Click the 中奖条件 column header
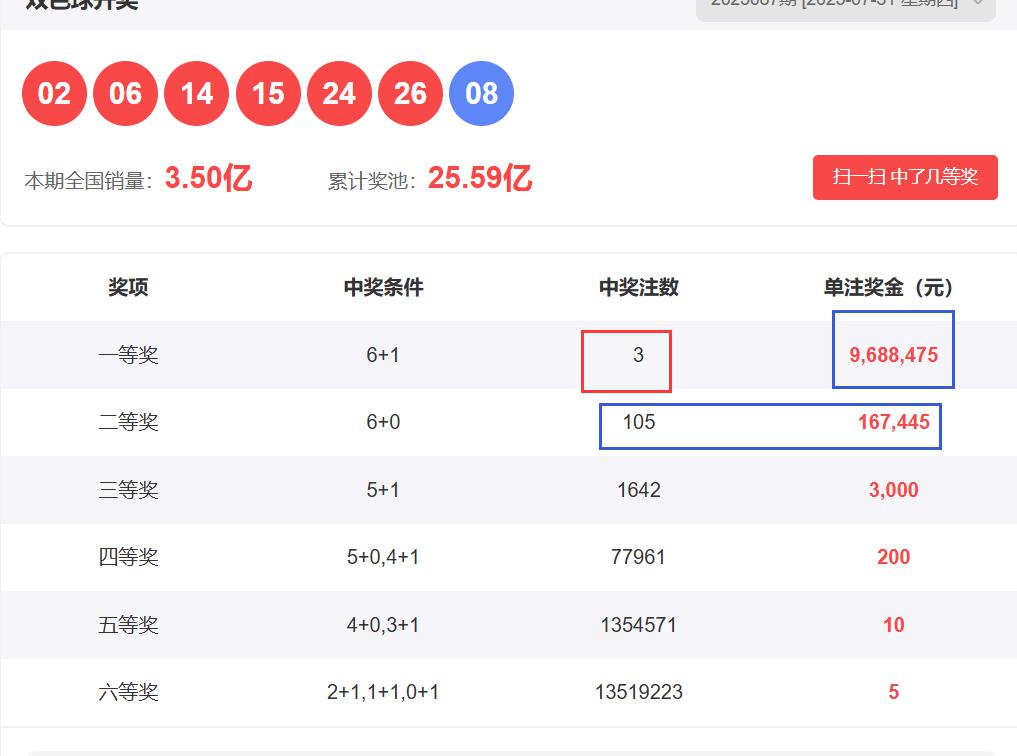 tap(383, 288)
